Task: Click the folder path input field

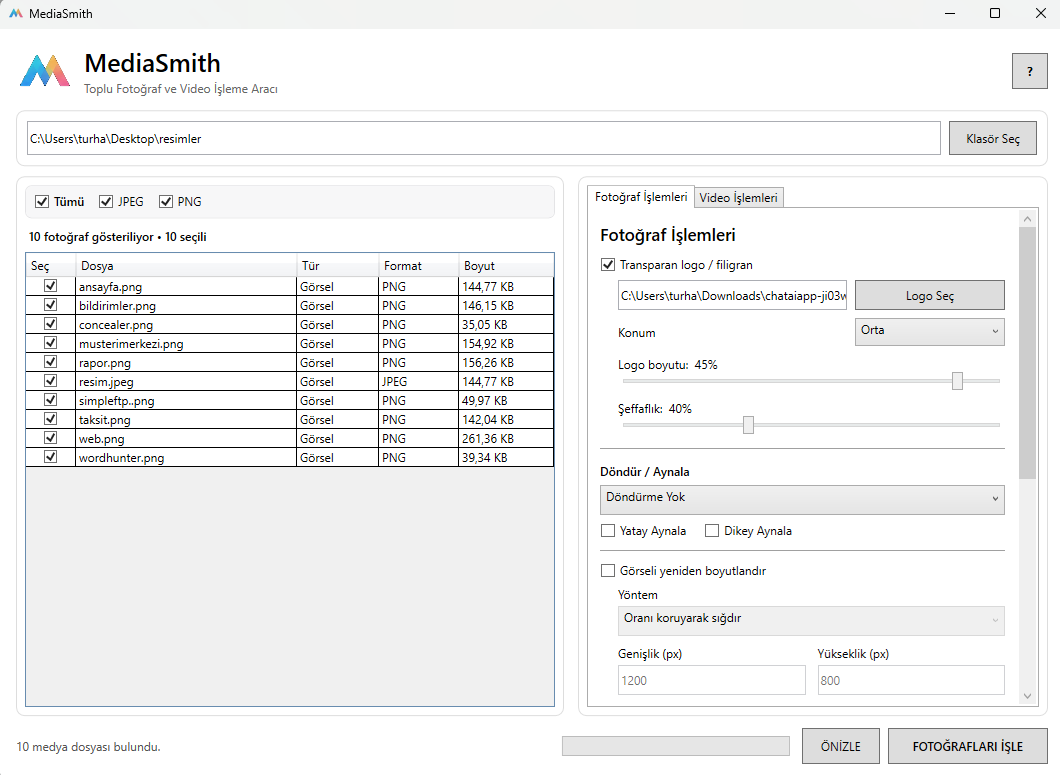Action: pos(483,139)
